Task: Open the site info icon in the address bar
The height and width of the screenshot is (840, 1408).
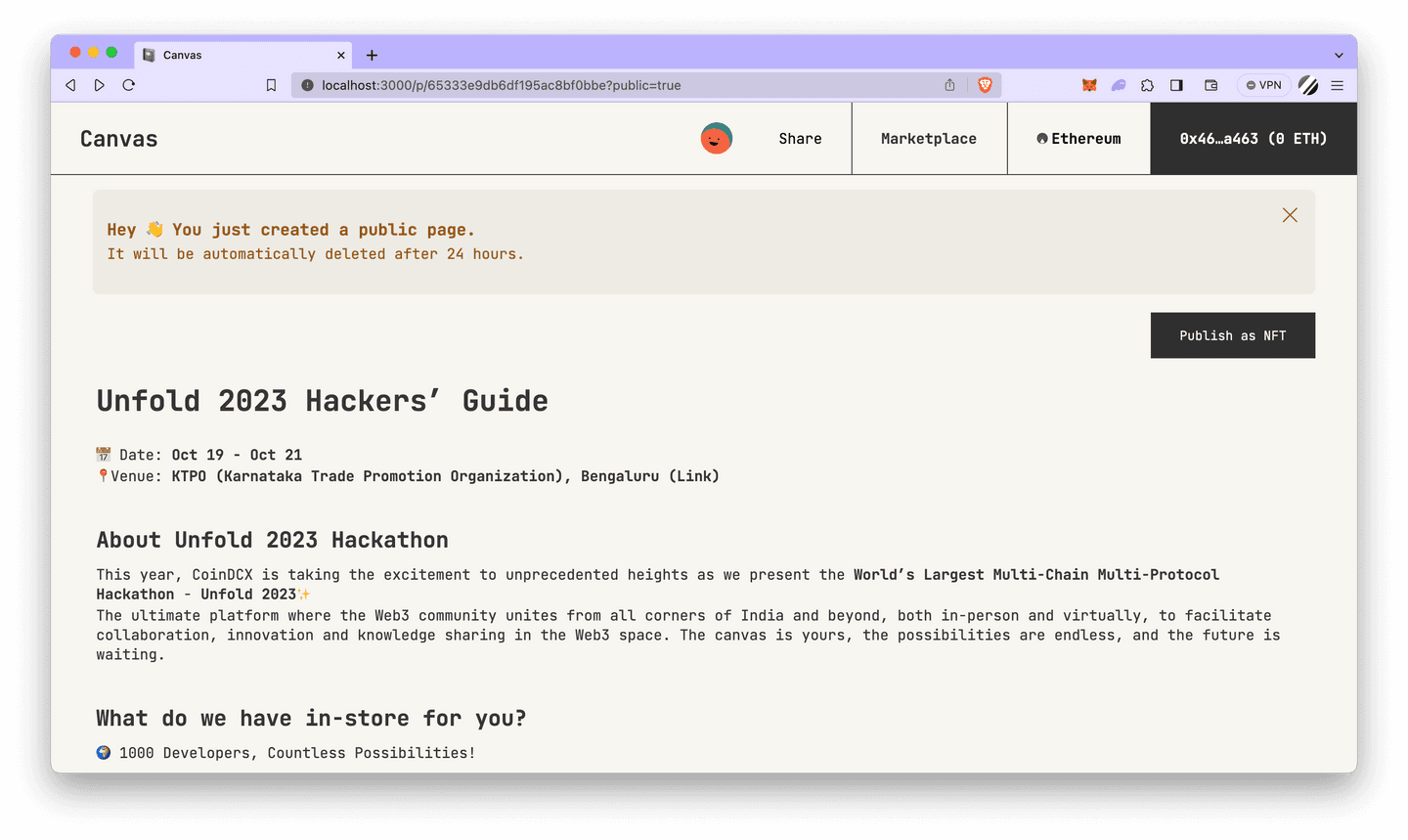Action: point(307,85)
